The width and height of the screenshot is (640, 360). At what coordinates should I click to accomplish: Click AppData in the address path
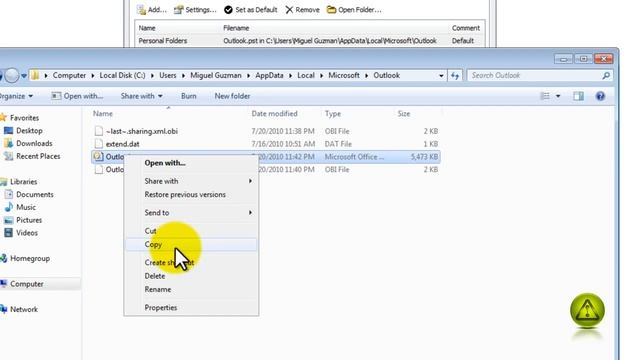tap(269, 76)
